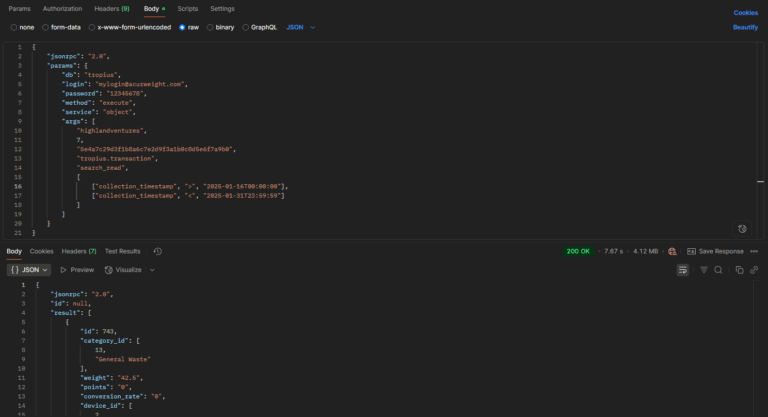Click the "2025-01-16T00:00:00" timestamp value
The width and height of the screenshot is (768, 417).
pos(242,187)
